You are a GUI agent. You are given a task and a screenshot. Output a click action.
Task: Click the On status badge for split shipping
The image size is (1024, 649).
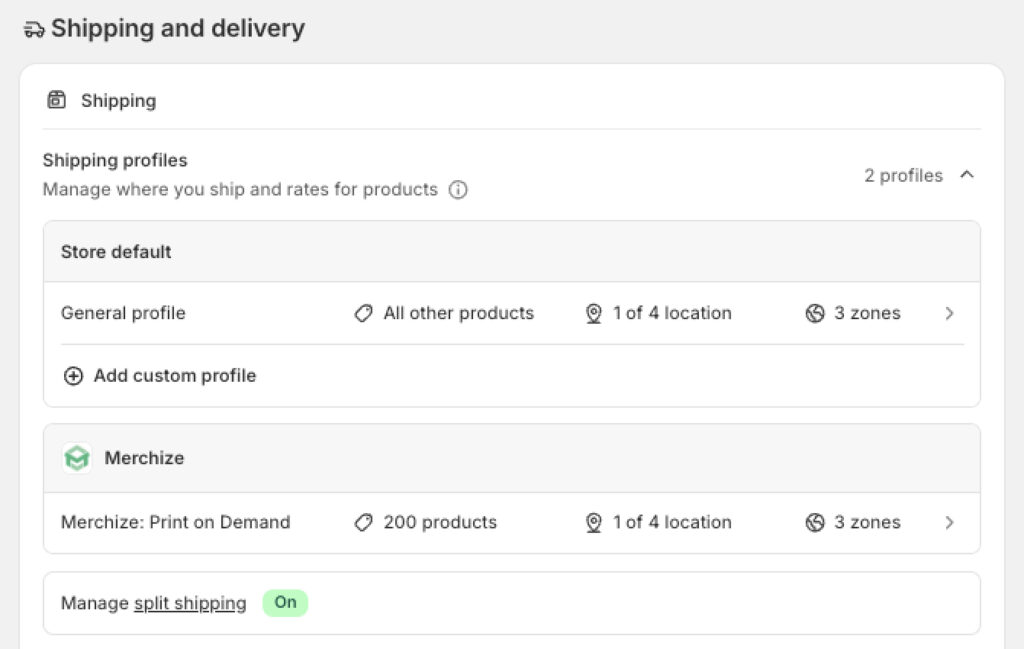coord(285,603)
